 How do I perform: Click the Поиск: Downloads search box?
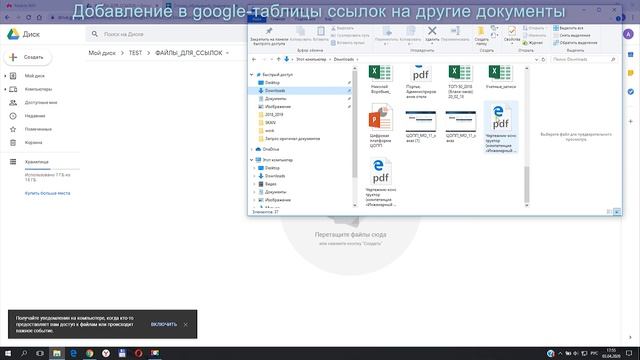pos(583,60)
